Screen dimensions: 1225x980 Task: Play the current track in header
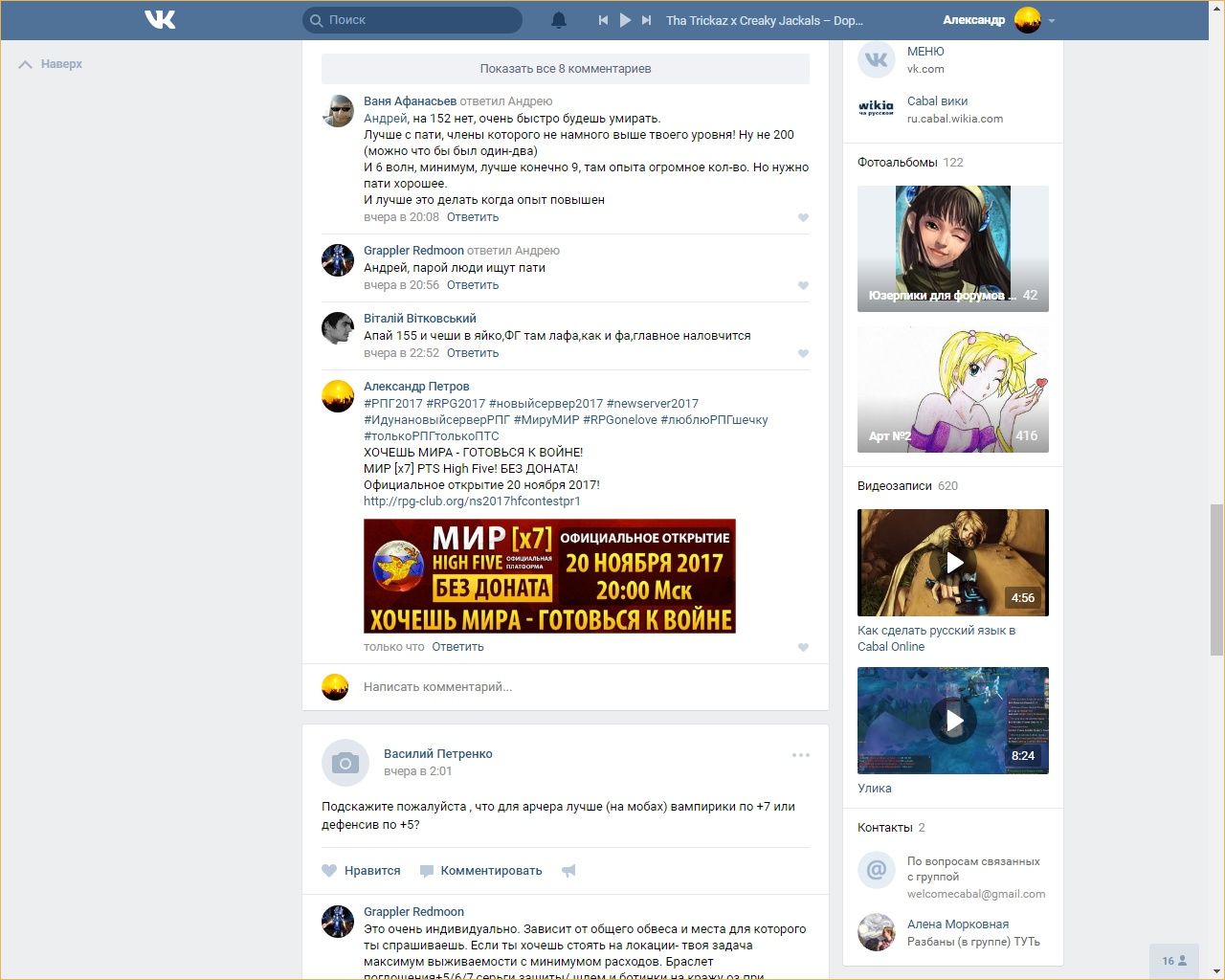coord(625,20)
